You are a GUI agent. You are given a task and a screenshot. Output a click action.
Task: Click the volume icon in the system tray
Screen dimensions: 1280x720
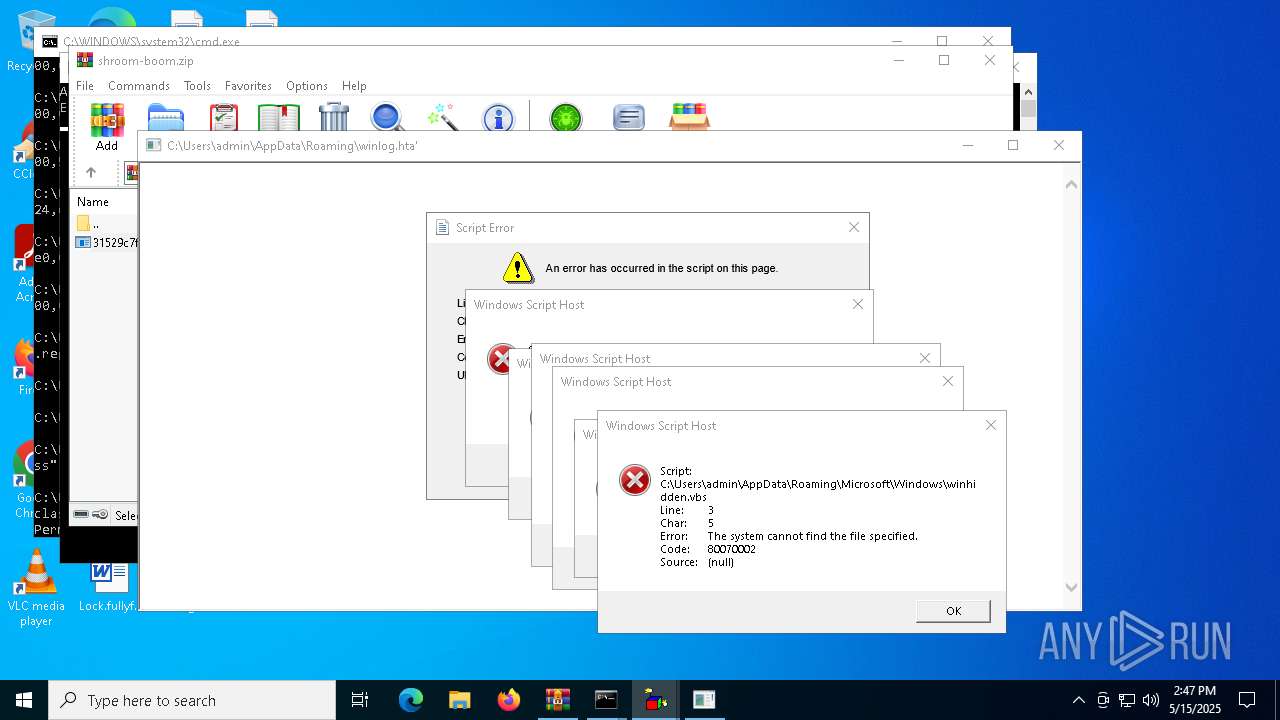pyautogui.click(x=1151, y=700)
